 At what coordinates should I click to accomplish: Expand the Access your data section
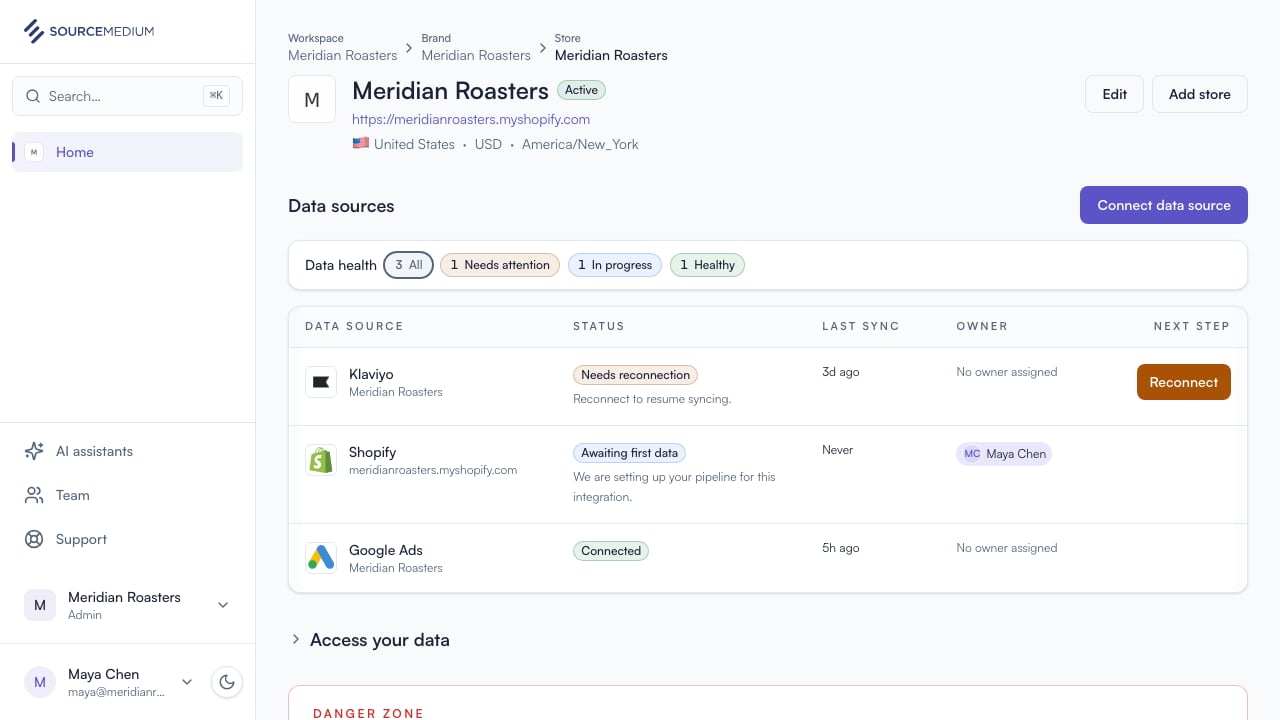coord(369,640)
